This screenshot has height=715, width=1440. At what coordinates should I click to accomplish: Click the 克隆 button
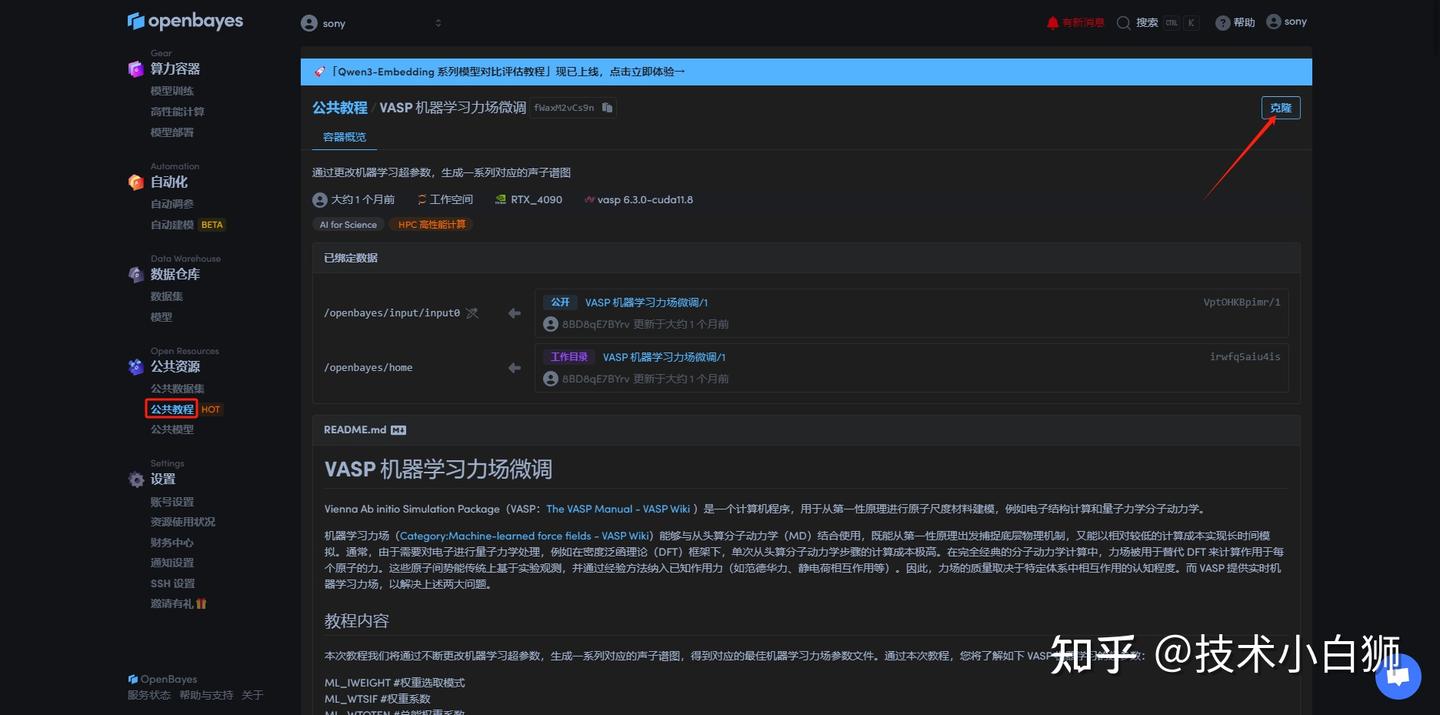click(1281, 107)
